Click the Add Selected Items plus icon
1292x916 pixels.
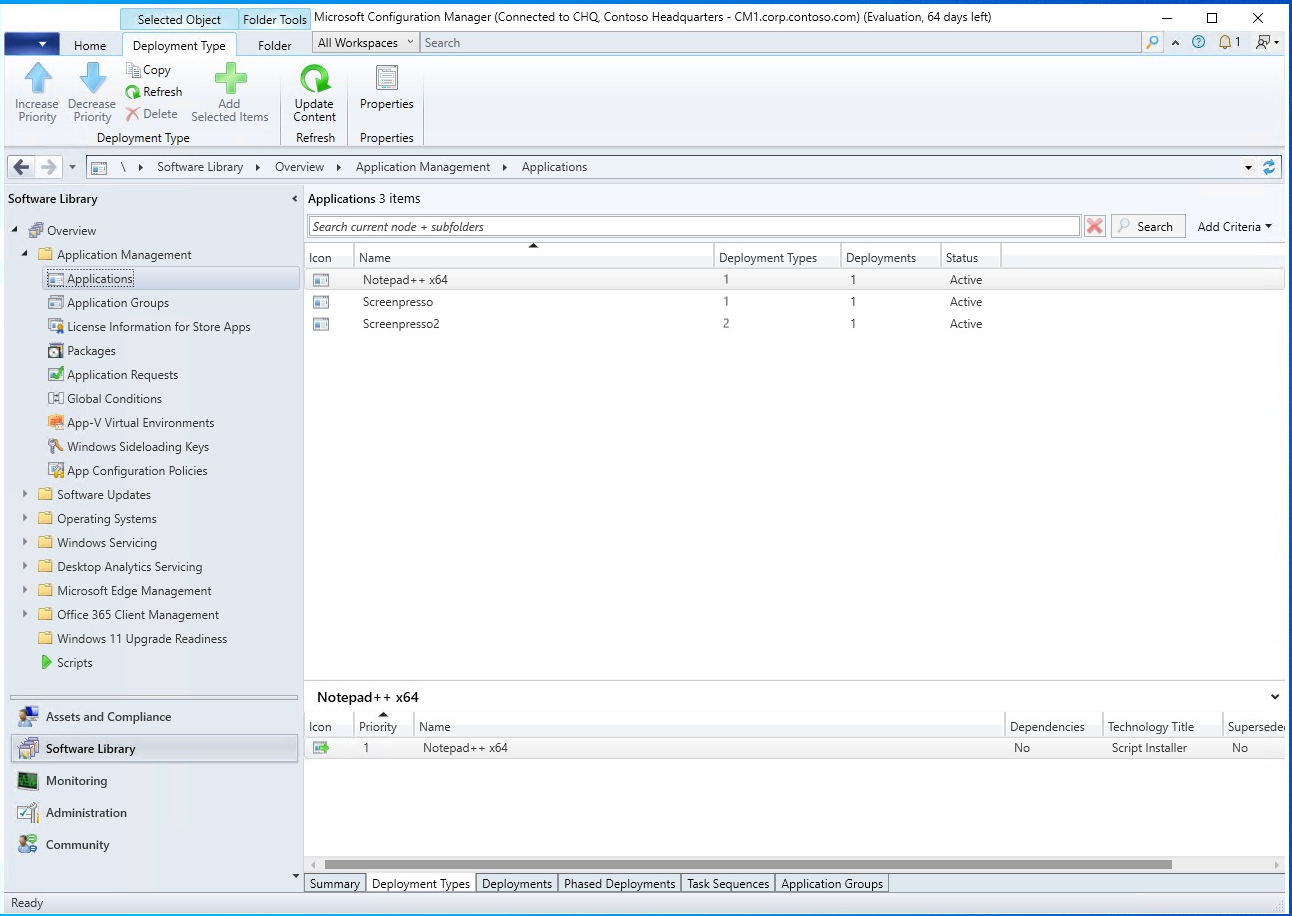click(x=230, y=78)
